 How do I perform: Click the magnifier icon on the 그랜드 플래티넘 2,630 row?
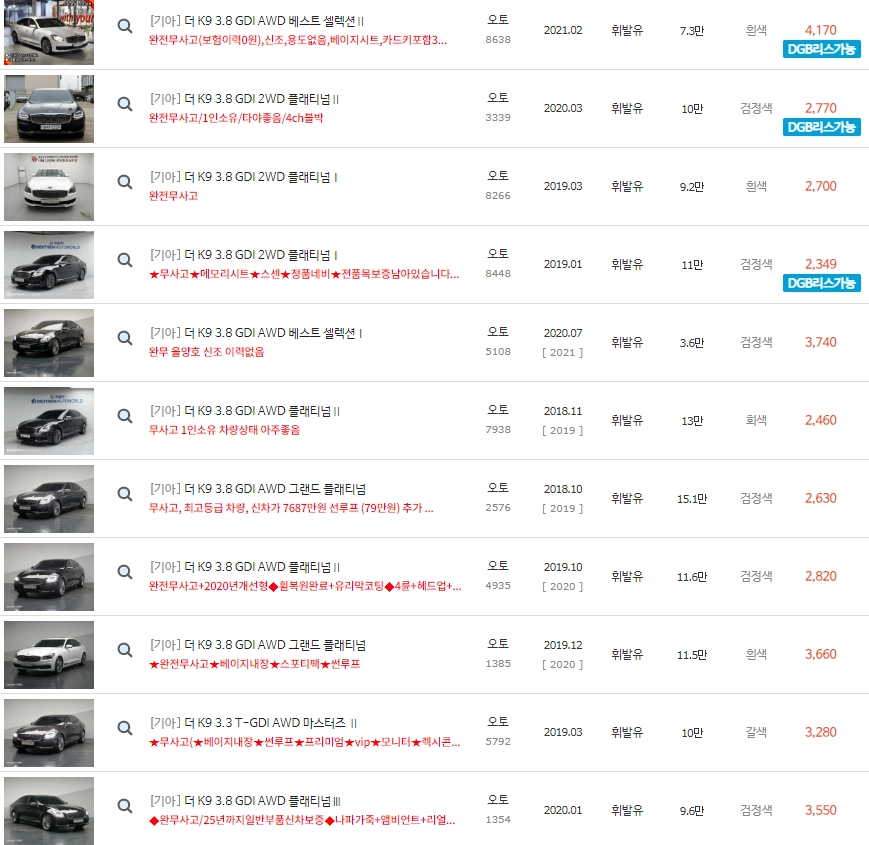click(x=124, y=495)
